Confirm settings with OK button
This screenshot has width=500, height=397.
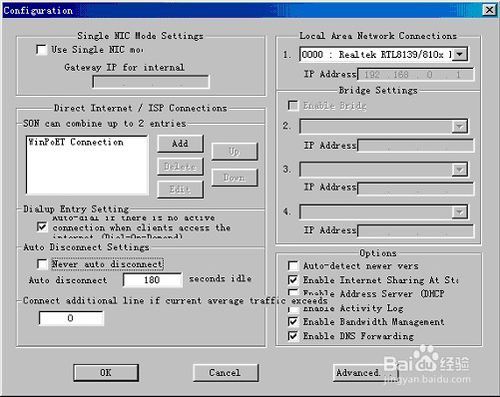point(106,372)
